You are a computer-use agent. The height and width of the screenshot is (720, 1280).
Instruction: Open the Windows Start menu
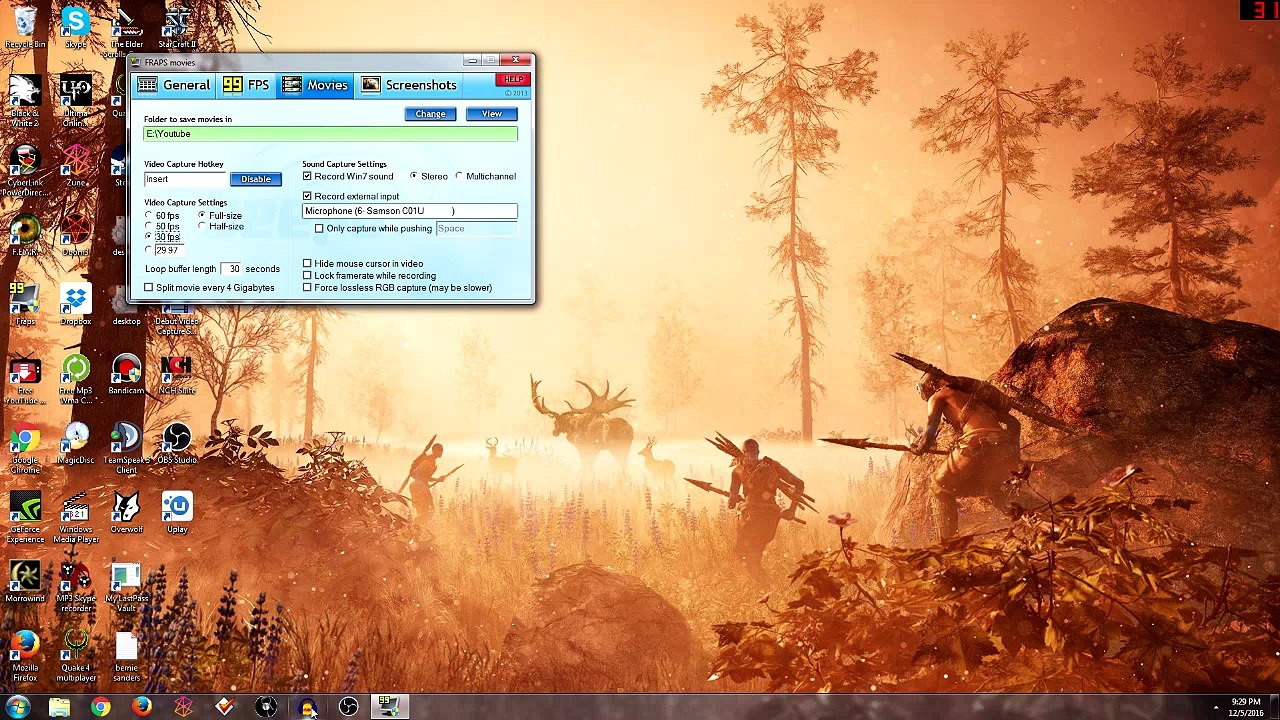point(18,708)
